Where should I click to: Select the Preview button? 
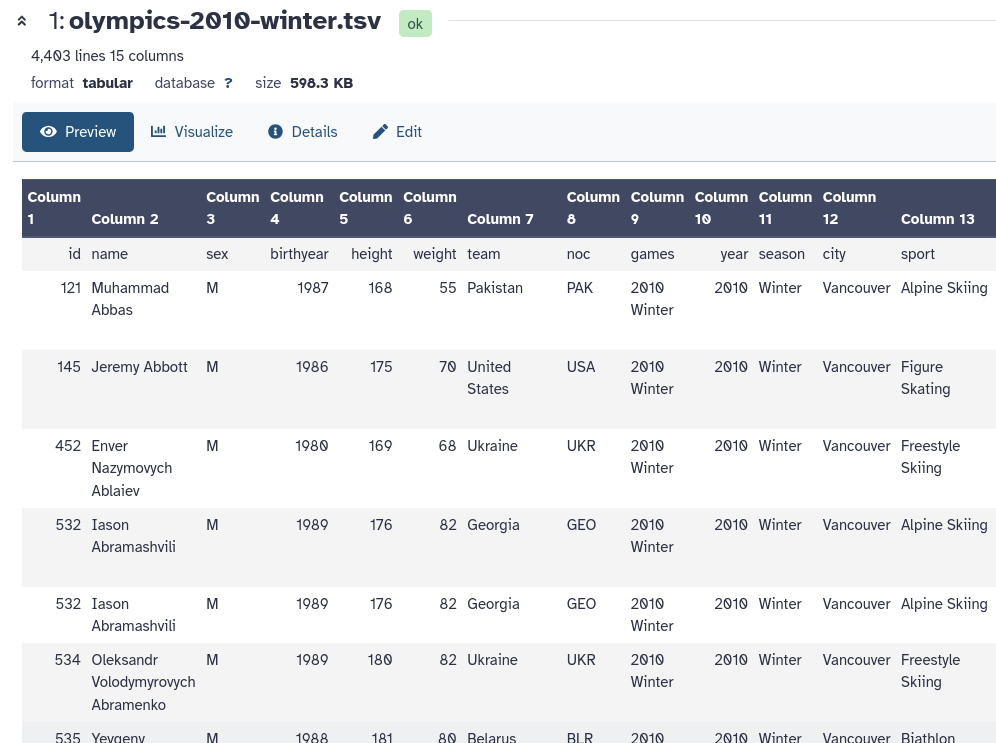tap(78, 131)
